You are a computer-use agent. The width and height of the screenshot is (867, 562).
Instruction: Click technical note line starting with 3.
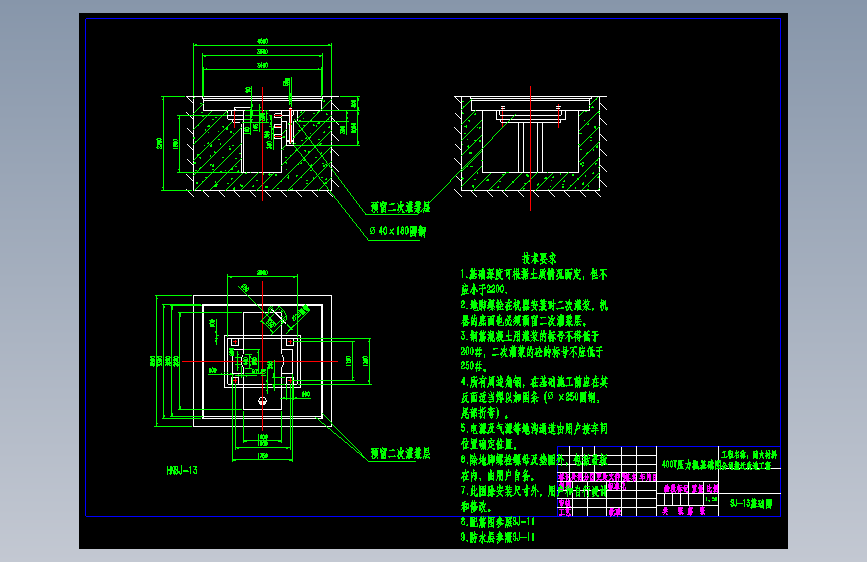pos(530,336)
